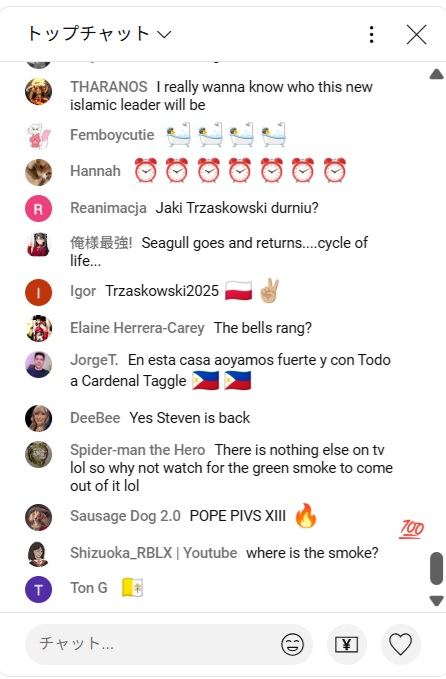Click in the チャット message input field
The height and width of the screenshot is (679, 446).
tap(156, 644)
